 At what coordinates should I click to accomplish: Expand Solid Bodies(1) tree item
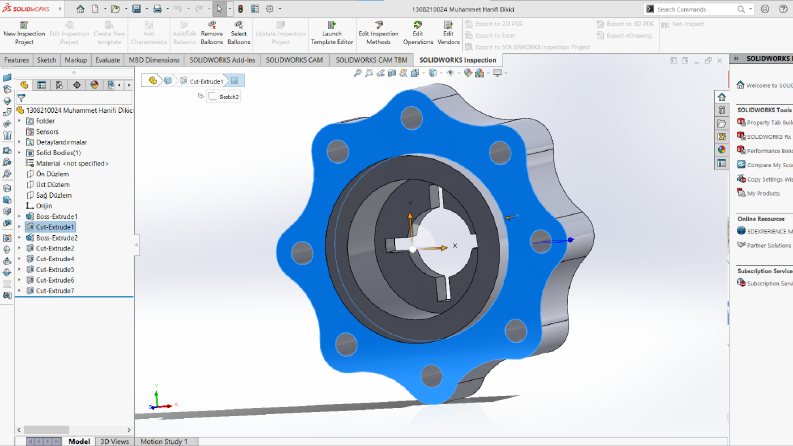point(20,153)
